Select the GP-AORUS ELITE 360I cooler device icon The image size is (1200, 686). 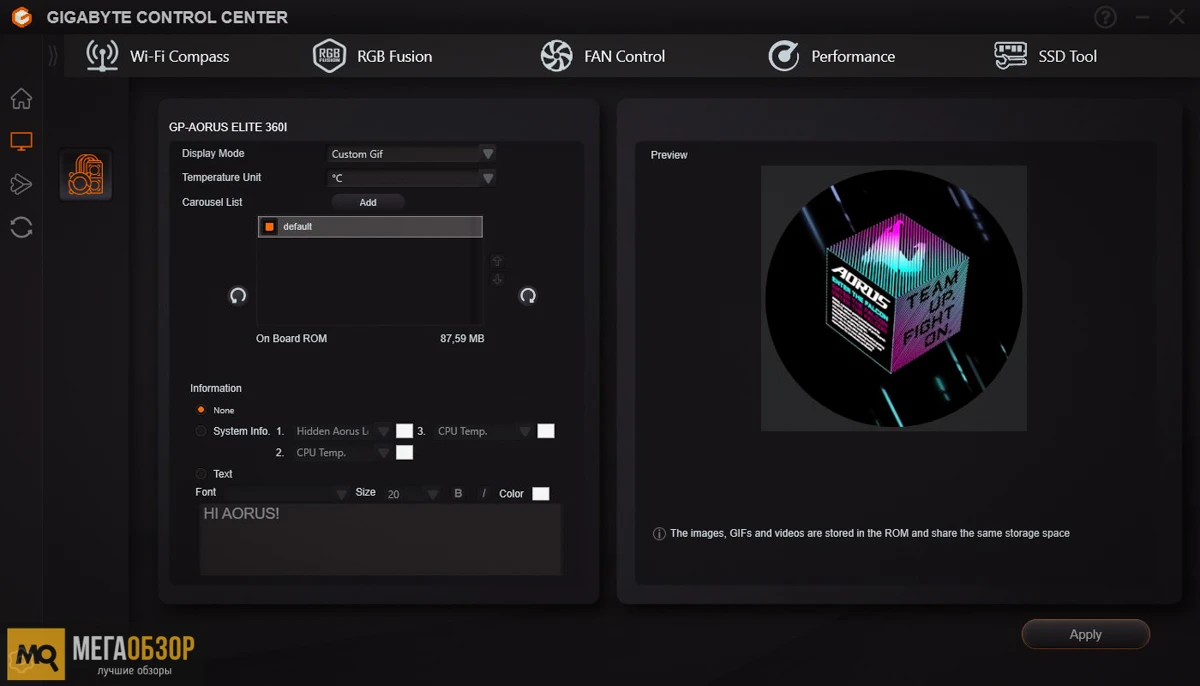[86, 174]
